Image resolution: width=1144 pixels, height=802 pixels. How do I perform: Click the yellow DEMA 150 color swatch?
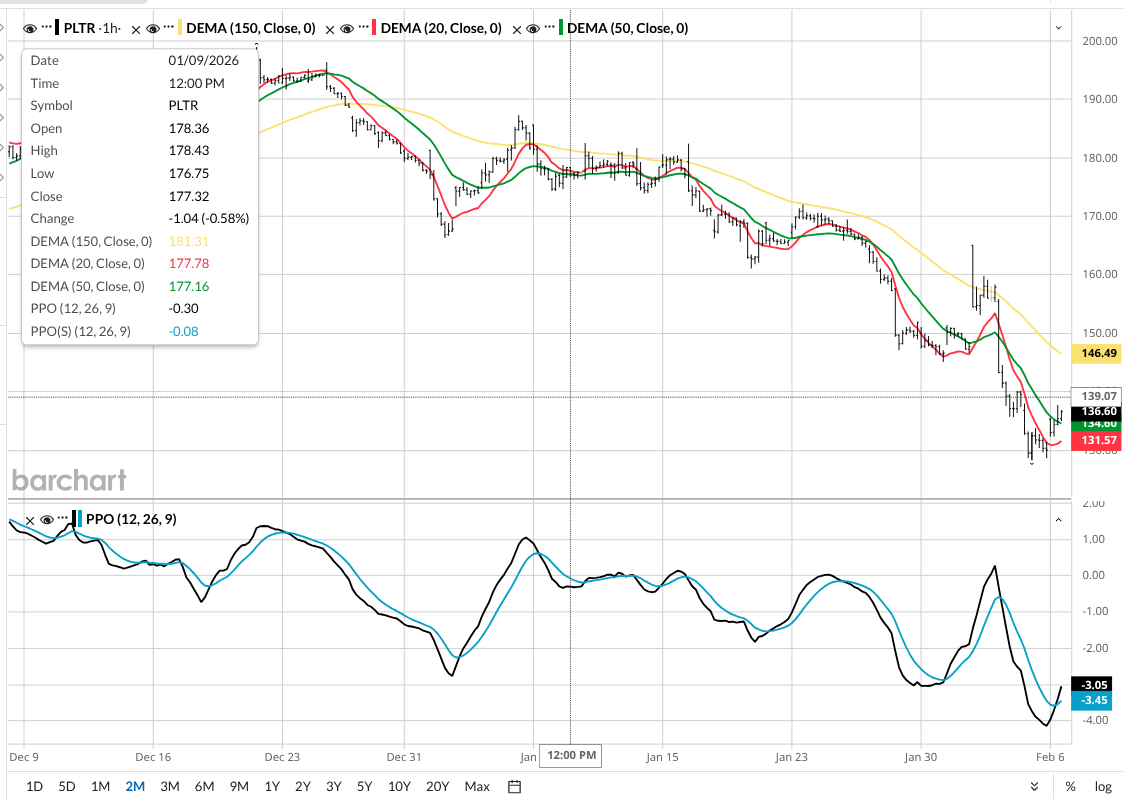[x=180, y=28]
